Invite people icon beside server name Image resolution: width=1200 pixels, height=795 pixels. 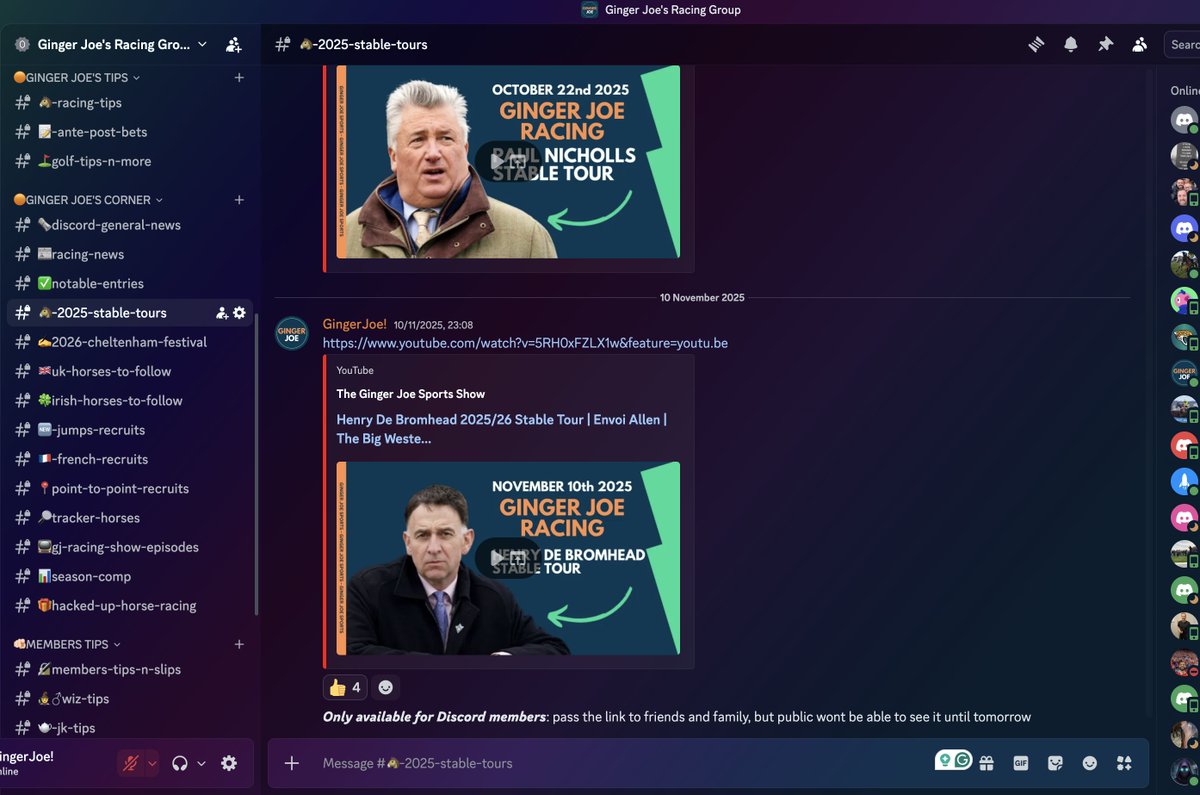(x=233, y=44)
